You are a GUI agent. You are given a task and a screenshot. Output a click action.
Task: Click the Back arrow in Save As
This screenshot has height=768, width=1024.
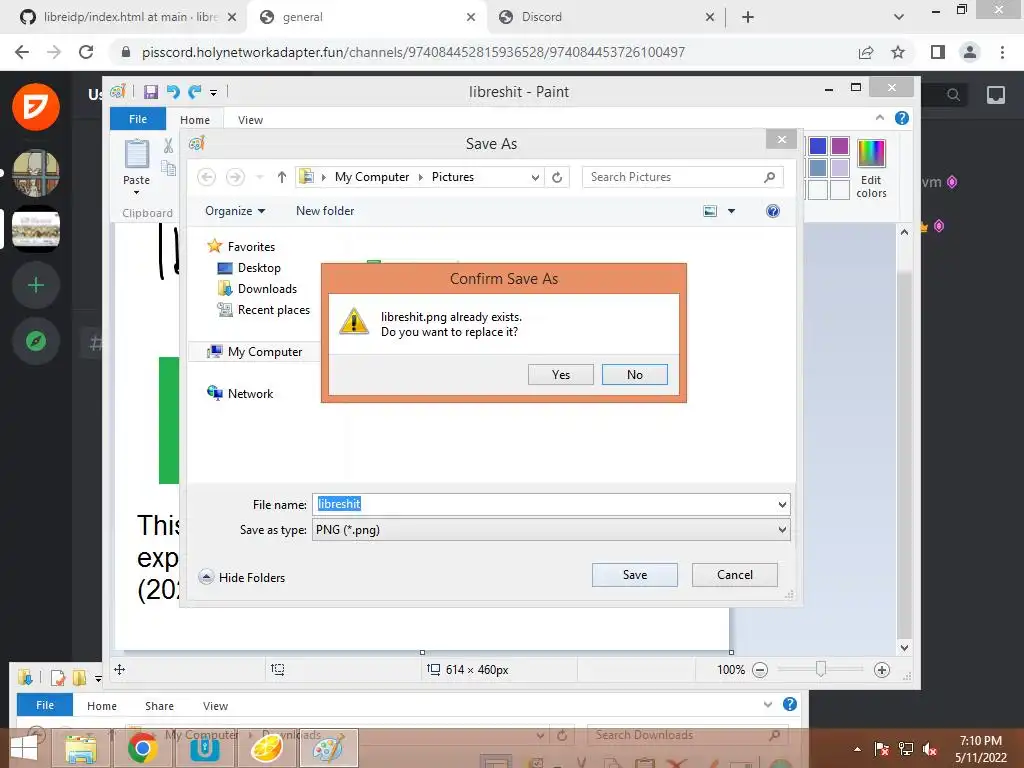coord(206,177)
